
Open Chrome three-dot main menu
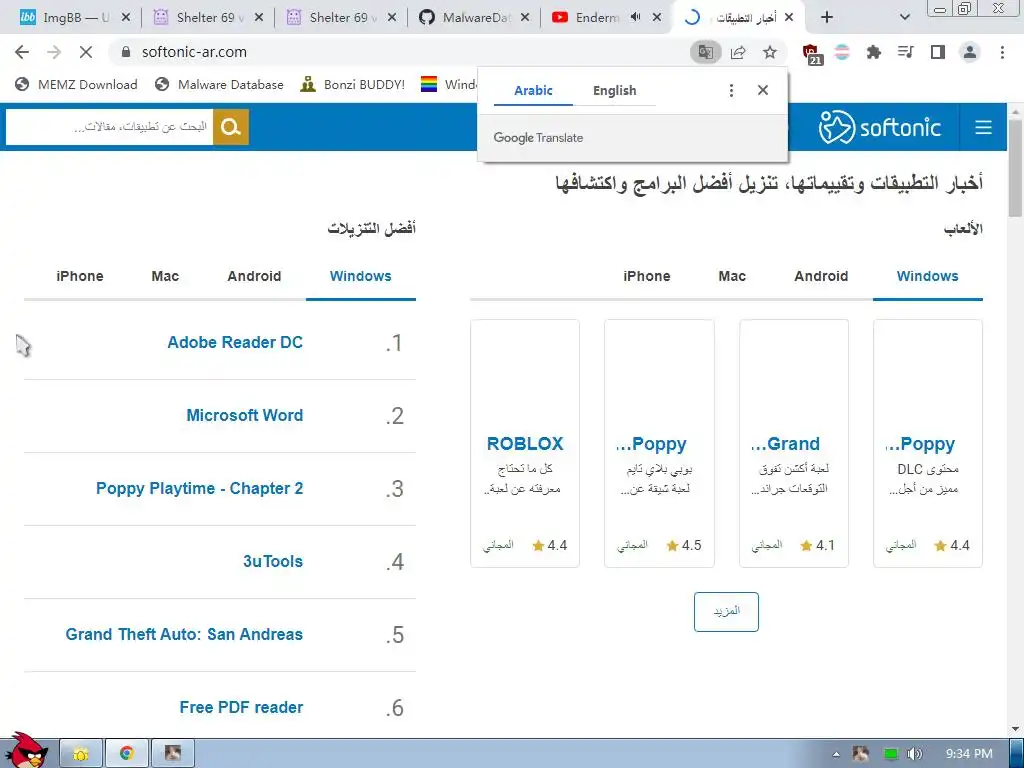(1002, 52)
